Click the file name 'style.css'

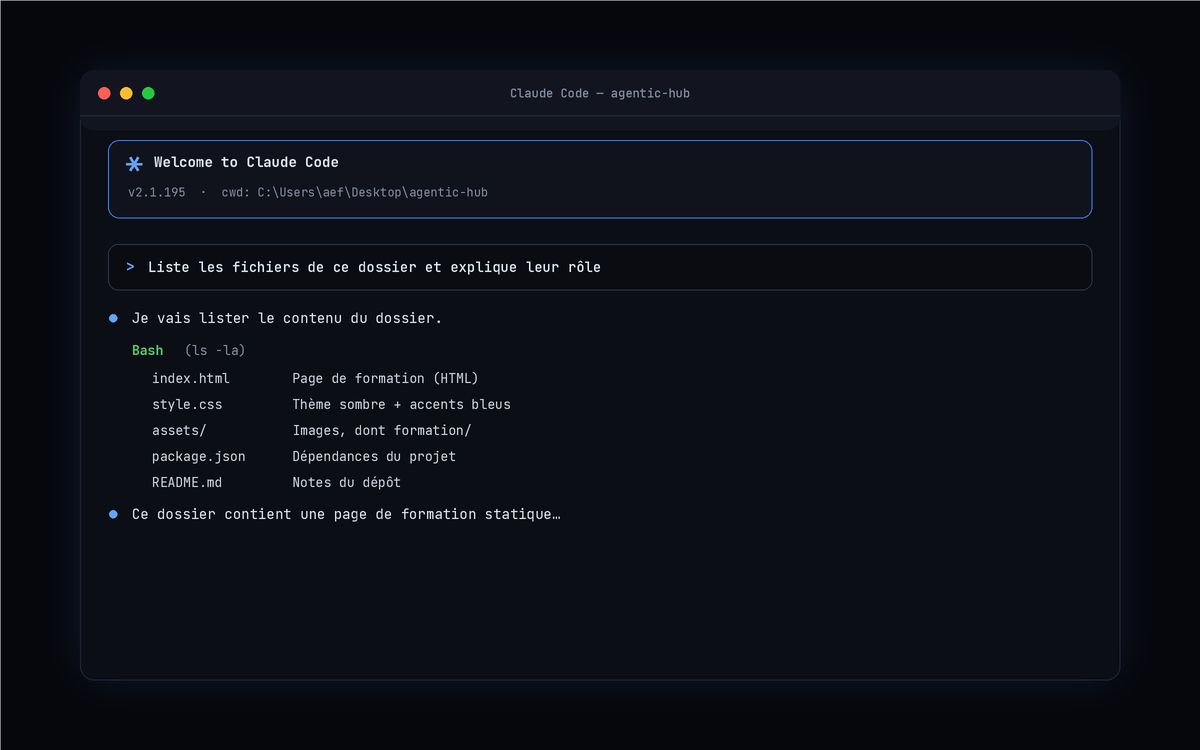coord(187,404)
